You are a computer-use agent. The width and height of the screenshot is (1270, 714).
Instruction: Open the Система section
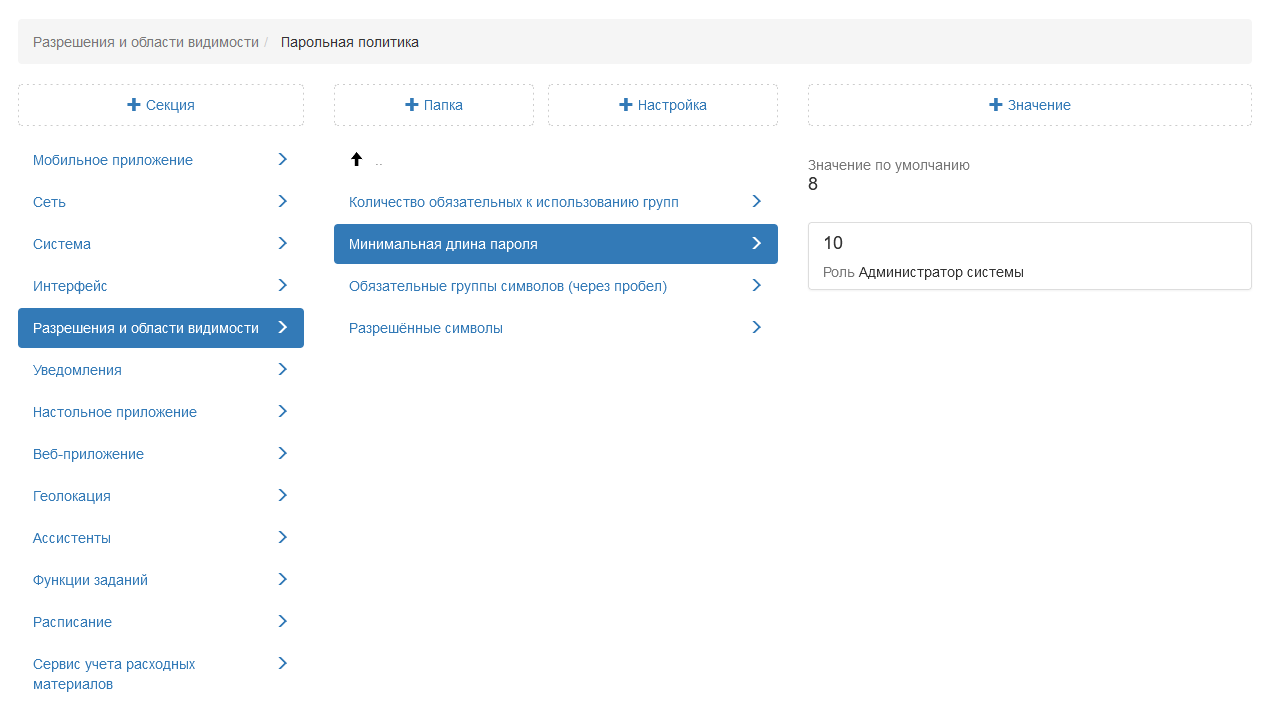tap(62, 244)
